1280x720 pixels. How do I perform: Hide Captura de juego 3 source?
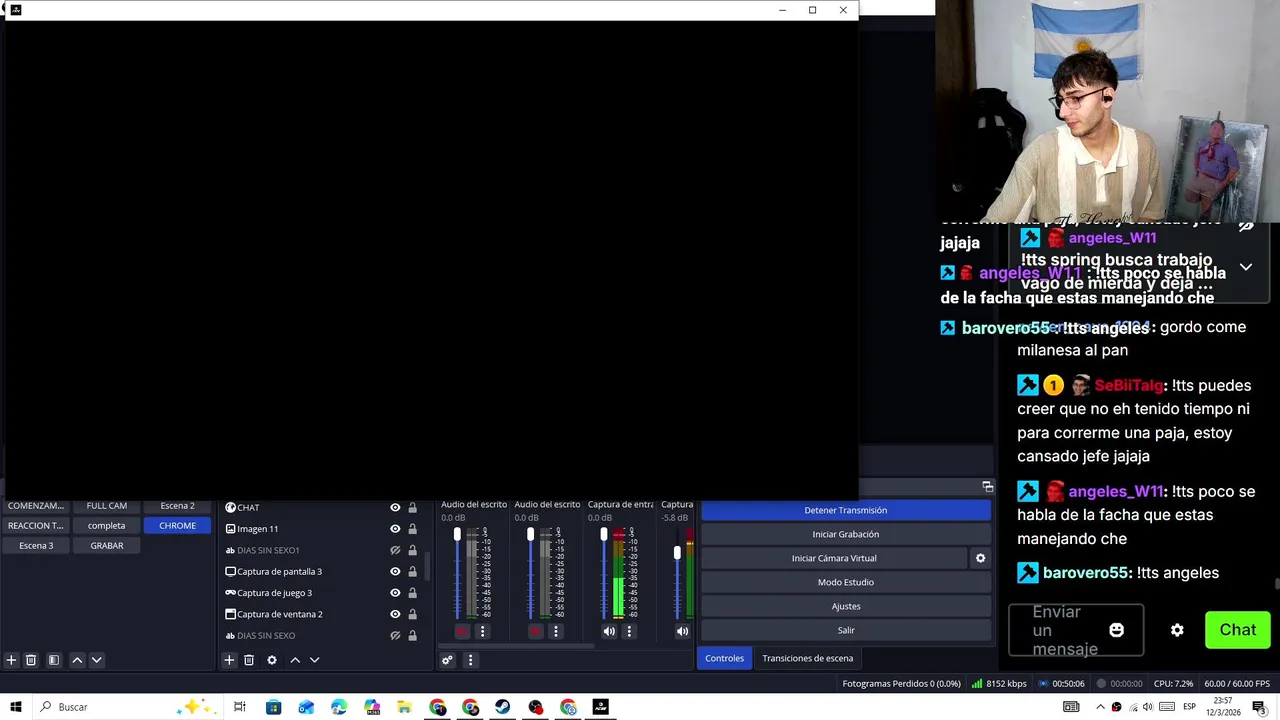click(x=395, y=593)
